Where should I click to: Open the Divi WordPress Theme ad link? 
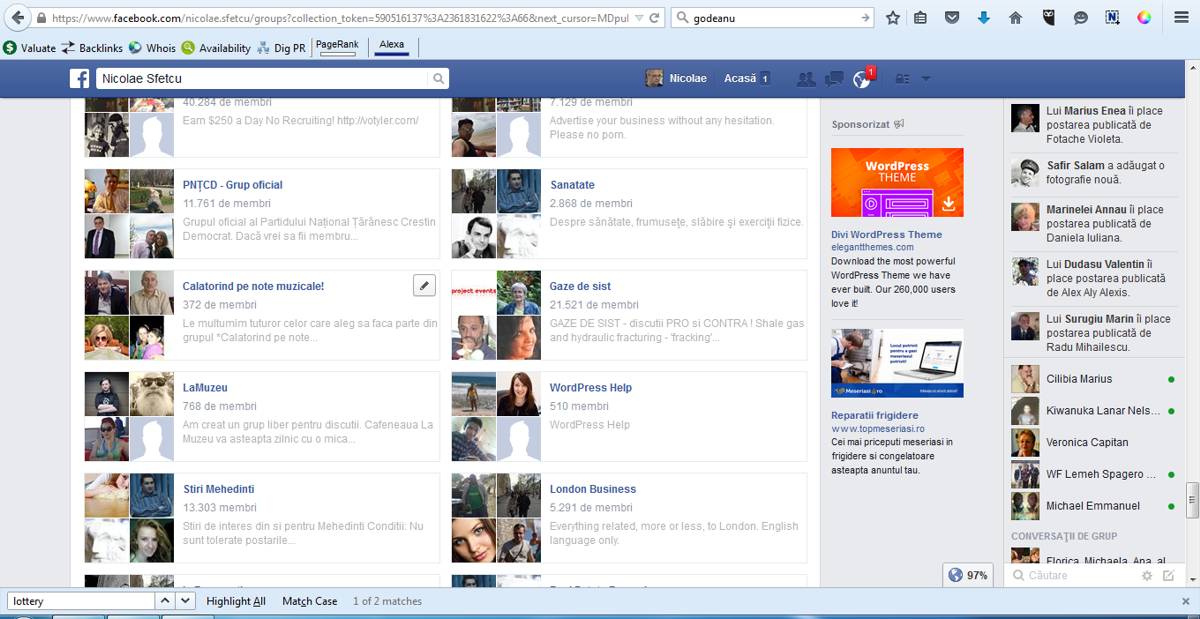tap(886, 235)
